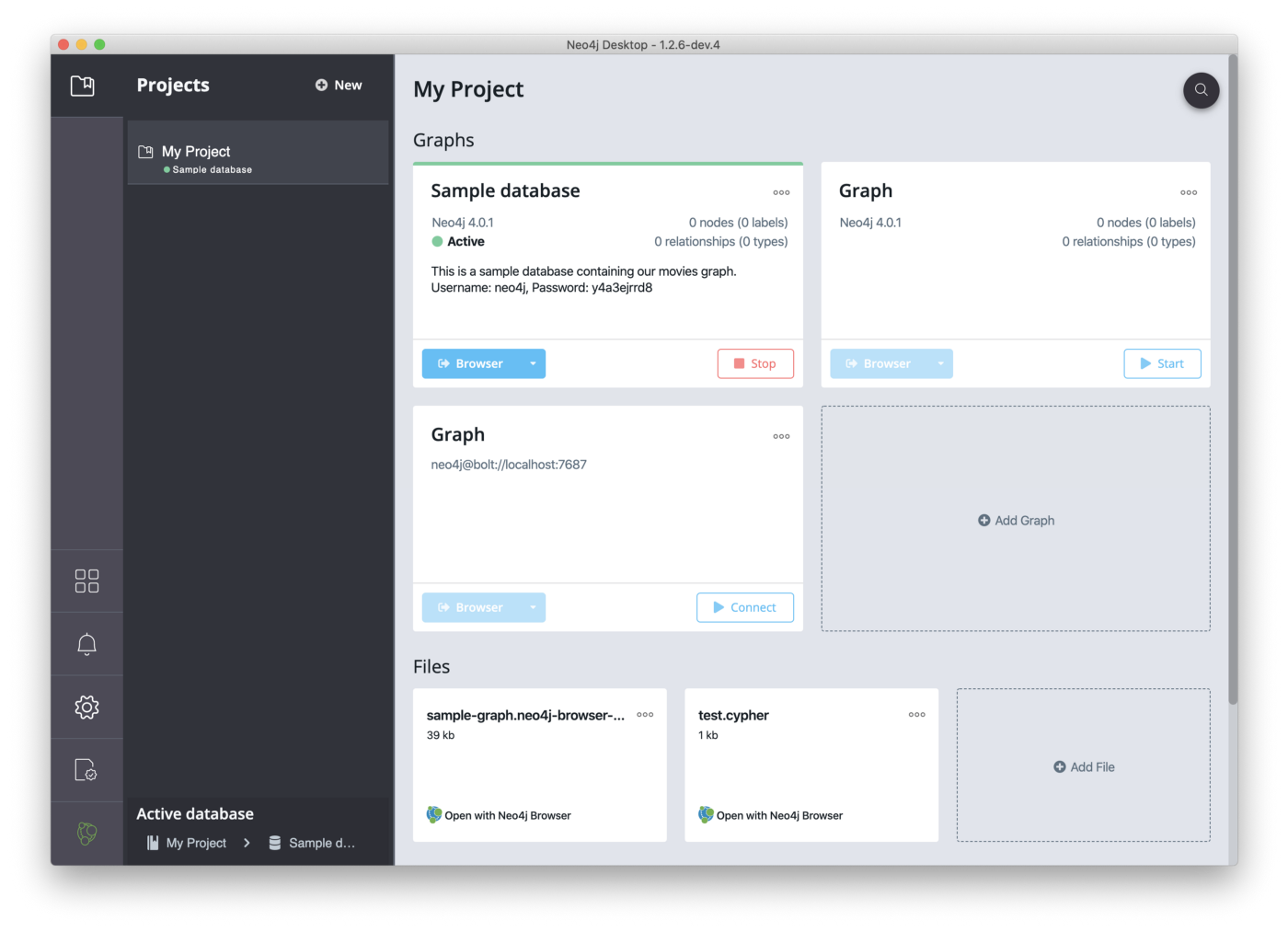Click the test.cypher file name
This screenshot has height=932, width=1288.
(x=733, y=715)
